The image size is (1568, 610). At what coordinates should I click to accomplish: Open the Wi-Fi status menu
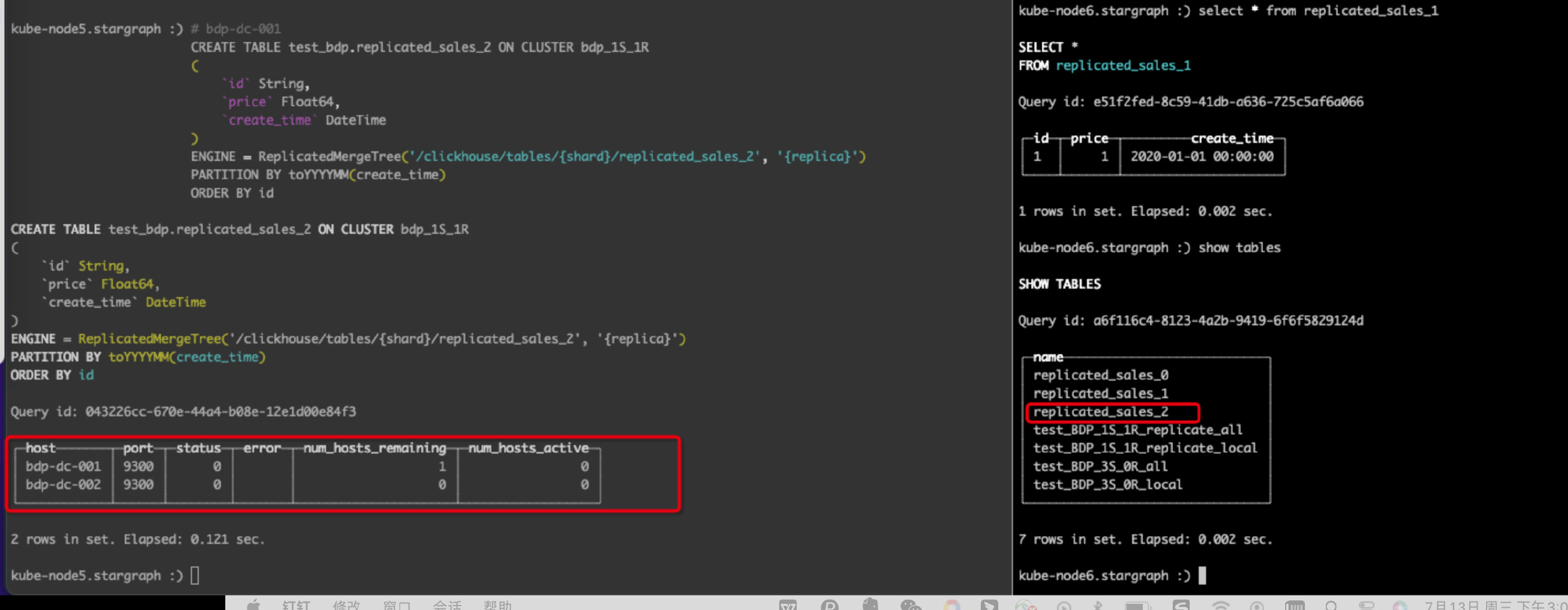point(1220,605)
